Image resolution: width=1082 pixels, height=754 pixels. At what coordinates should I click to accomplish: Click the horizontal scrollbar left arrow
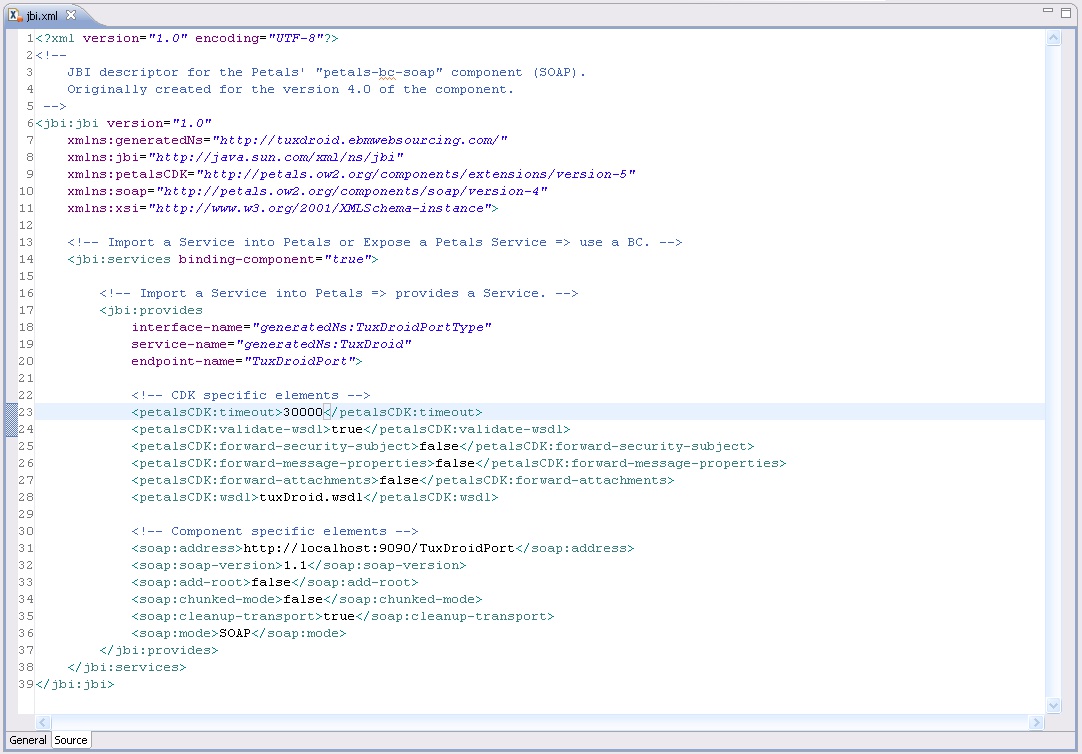(43, 722)
